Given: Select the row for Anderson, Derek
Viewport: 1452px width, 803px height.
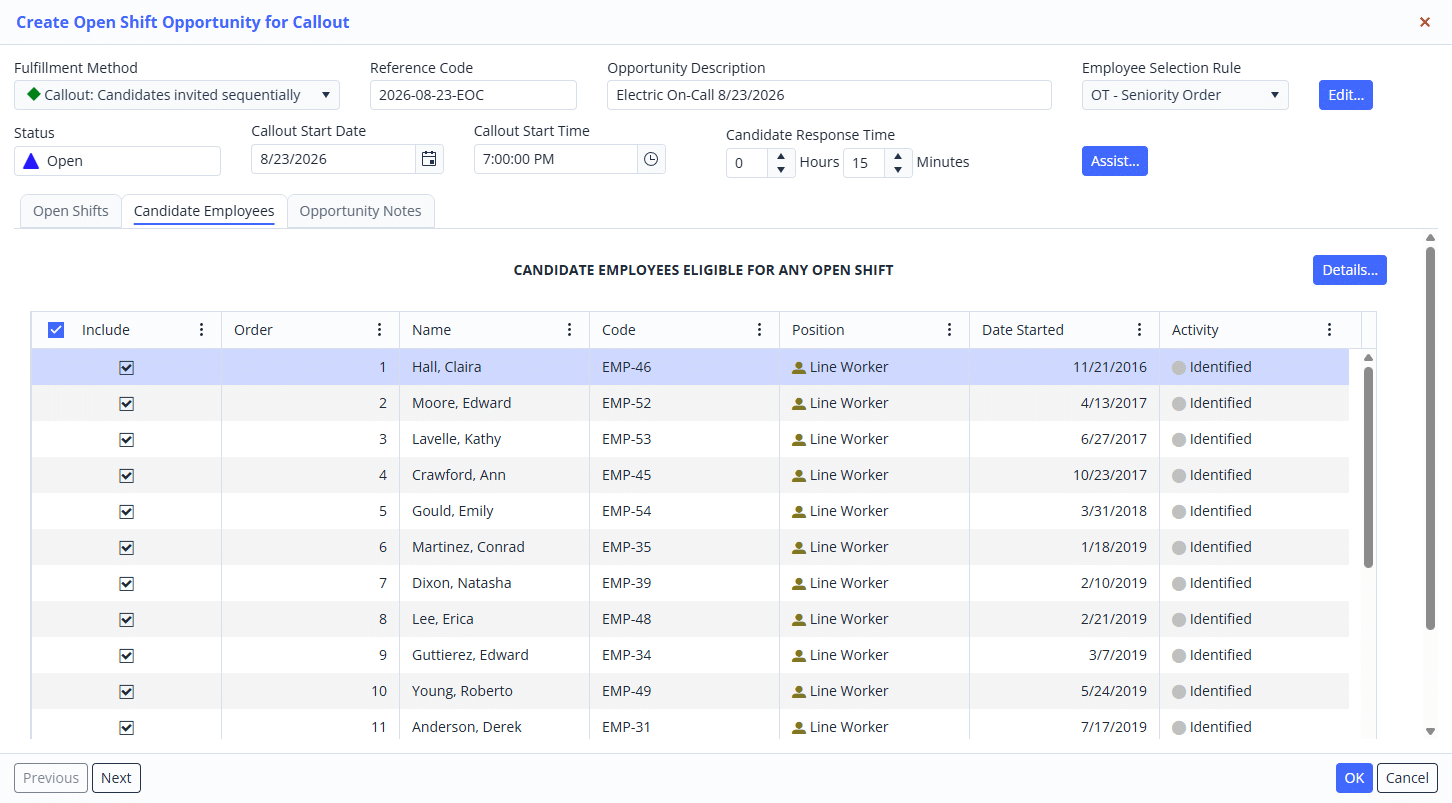Looking at the screenshot, I should (690, 727).
